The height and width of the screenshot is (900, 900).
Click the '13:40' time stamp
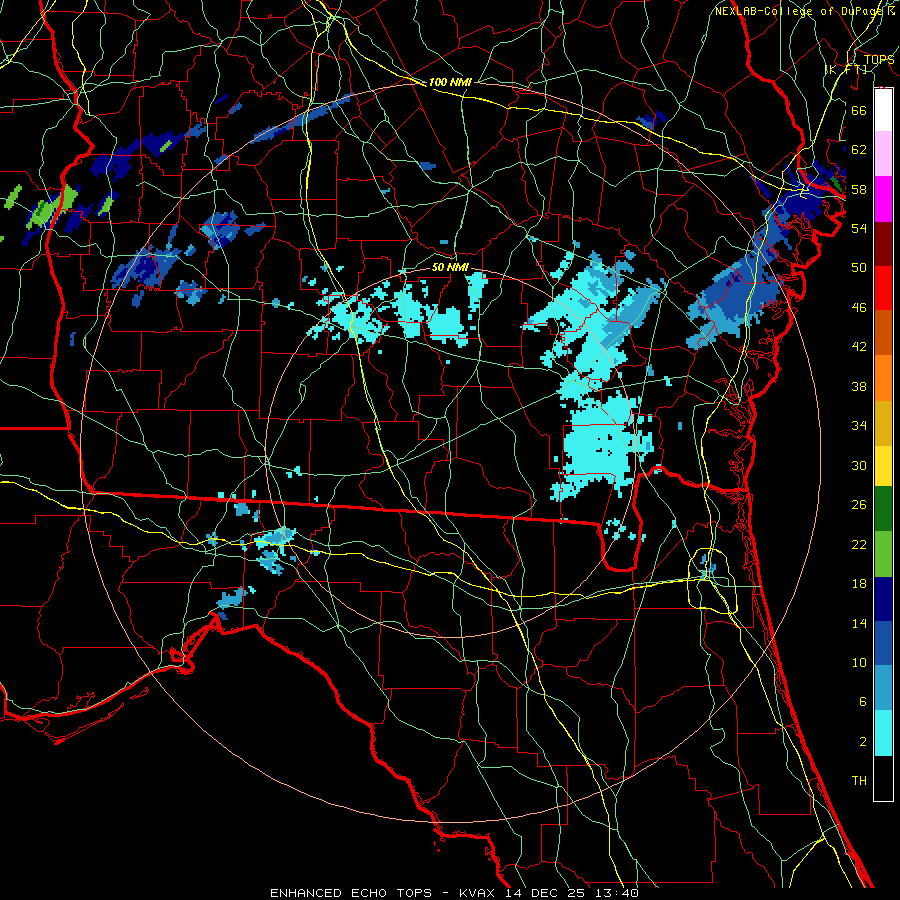(x=618, y=893)
